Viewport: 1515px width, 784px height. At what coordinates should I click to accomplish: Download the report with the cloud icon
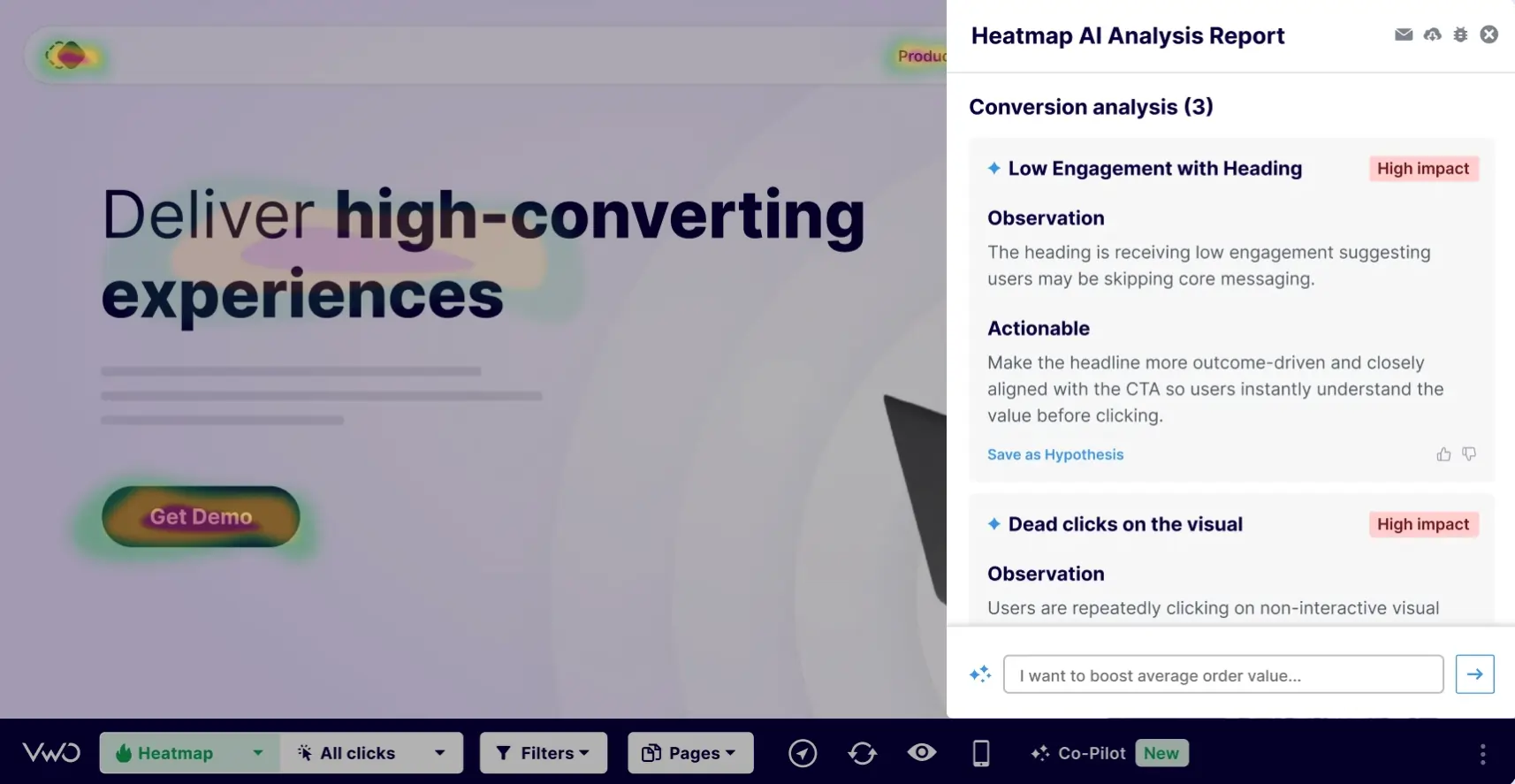(1433, 34)
